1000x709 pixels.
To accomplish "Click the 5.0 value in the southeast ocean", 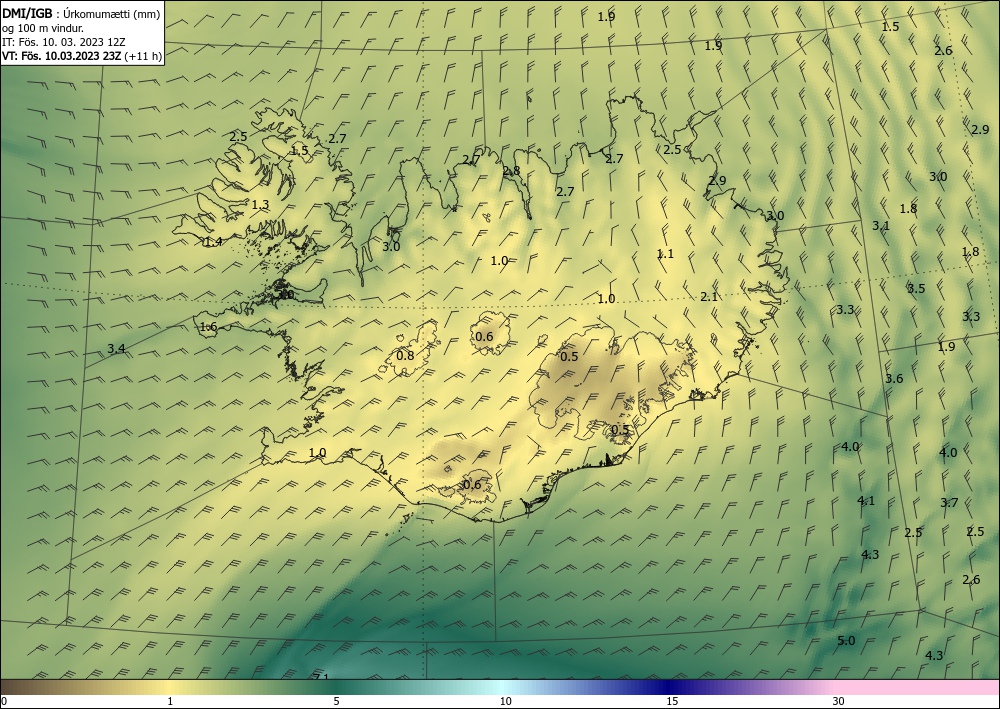I will pyautogui.click(x=846, y=641).
